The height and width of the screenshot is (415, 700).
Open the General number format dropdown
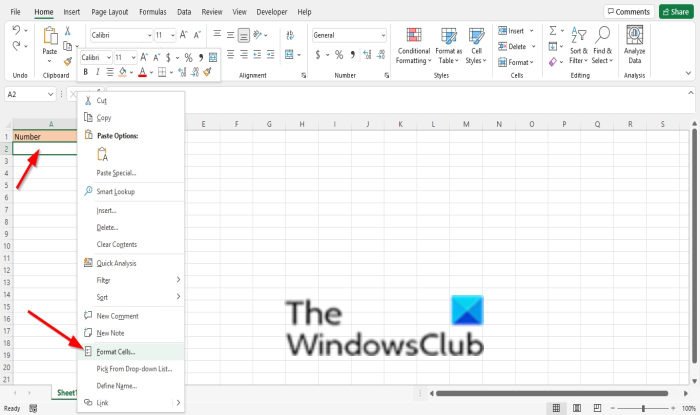tap(383, 35)
